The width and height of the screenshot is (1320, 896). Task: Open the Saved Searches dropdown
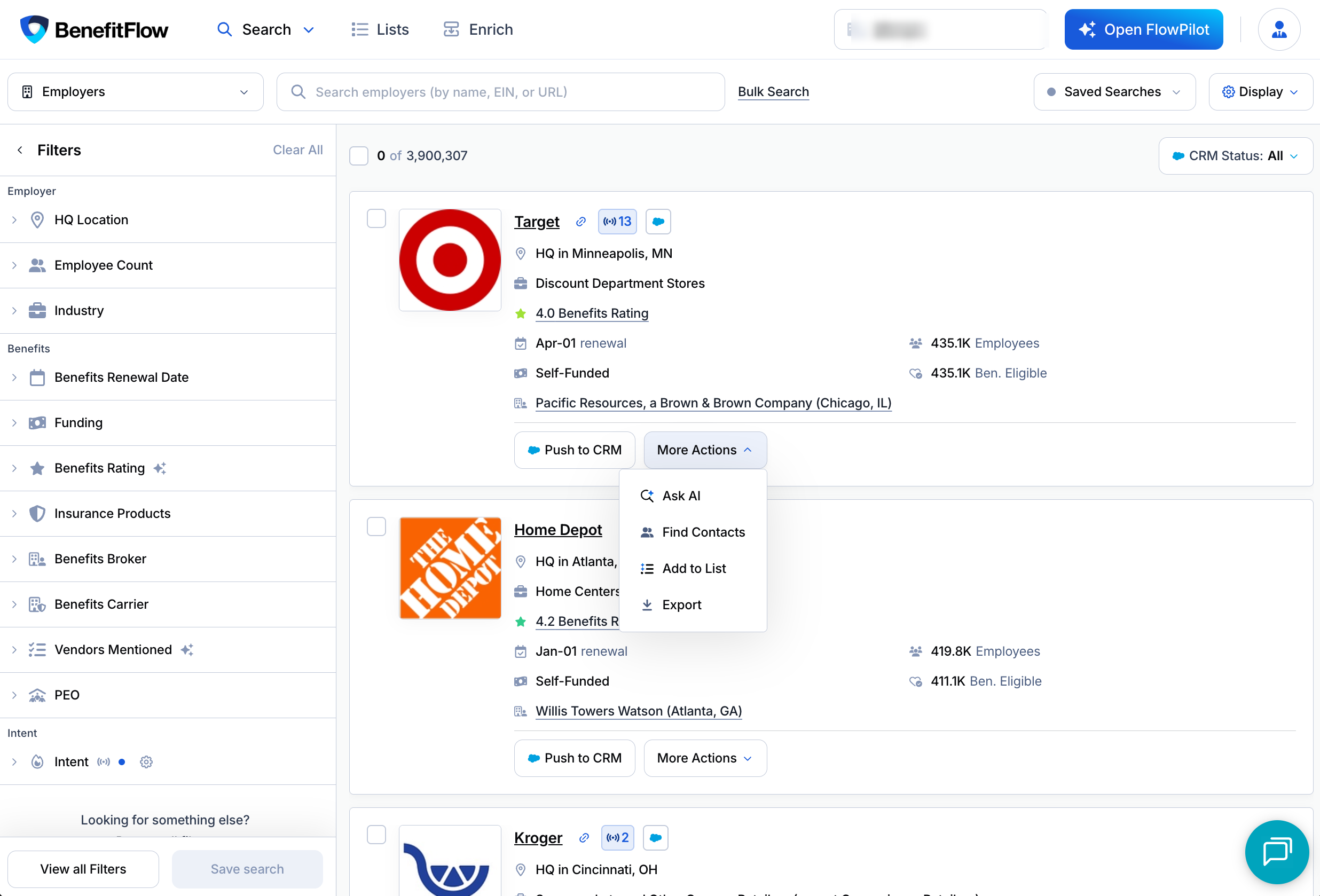(x=1114, y=92)
